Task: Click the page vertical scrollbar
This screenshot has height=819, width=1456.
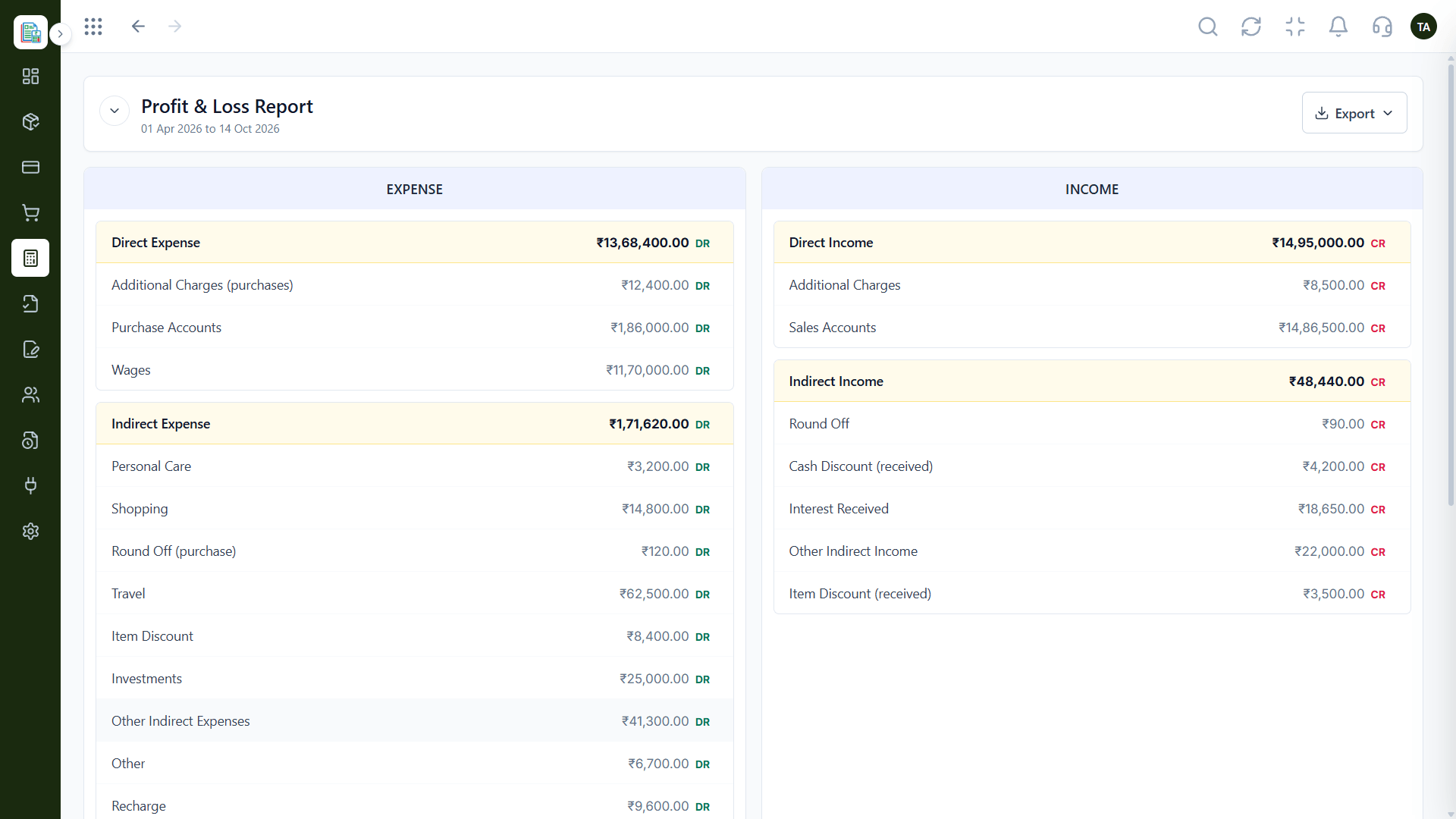Action: coord(1451,284)
